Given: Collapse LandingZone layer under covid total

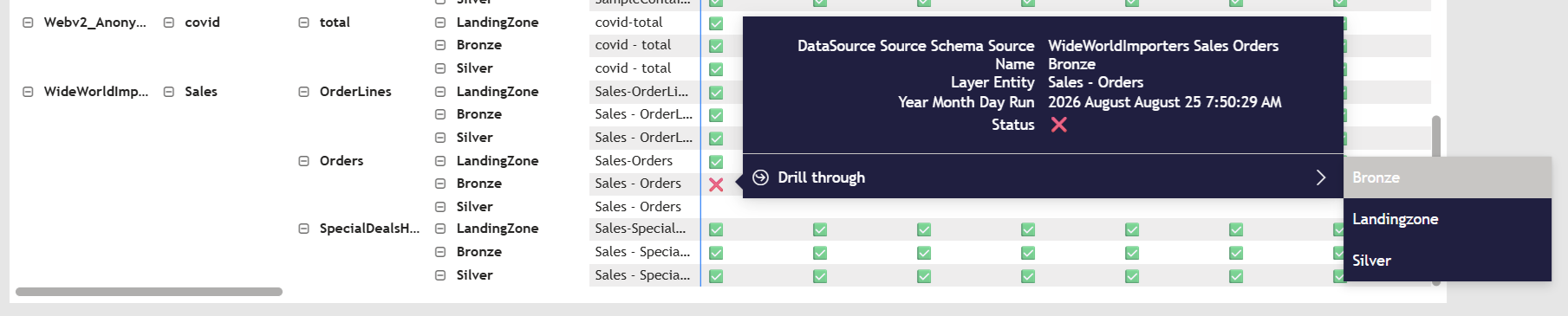Looking at the screenshot, I should (440, 23).
